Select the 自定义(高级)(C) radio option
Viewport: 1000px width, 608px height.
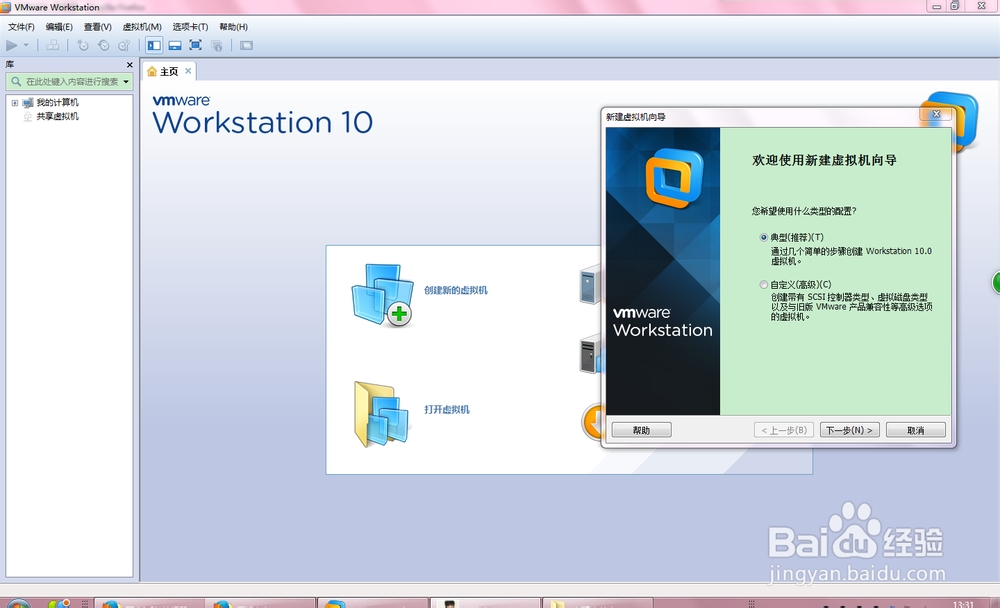[763, 285]
